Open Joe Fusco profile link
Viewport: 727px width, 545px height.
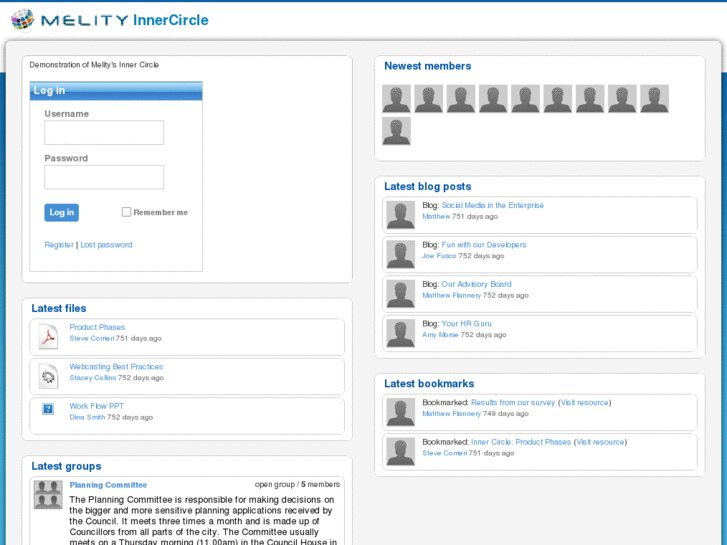(439, 256)
